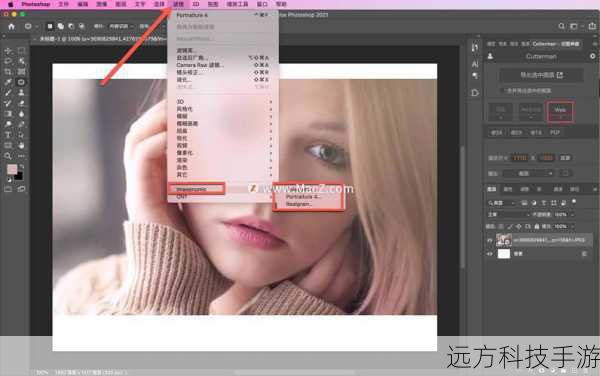The height and width of the screenshot is (376, 600).
Task: Click the PDF format button in Cutterman
Action: coord(555,132)
